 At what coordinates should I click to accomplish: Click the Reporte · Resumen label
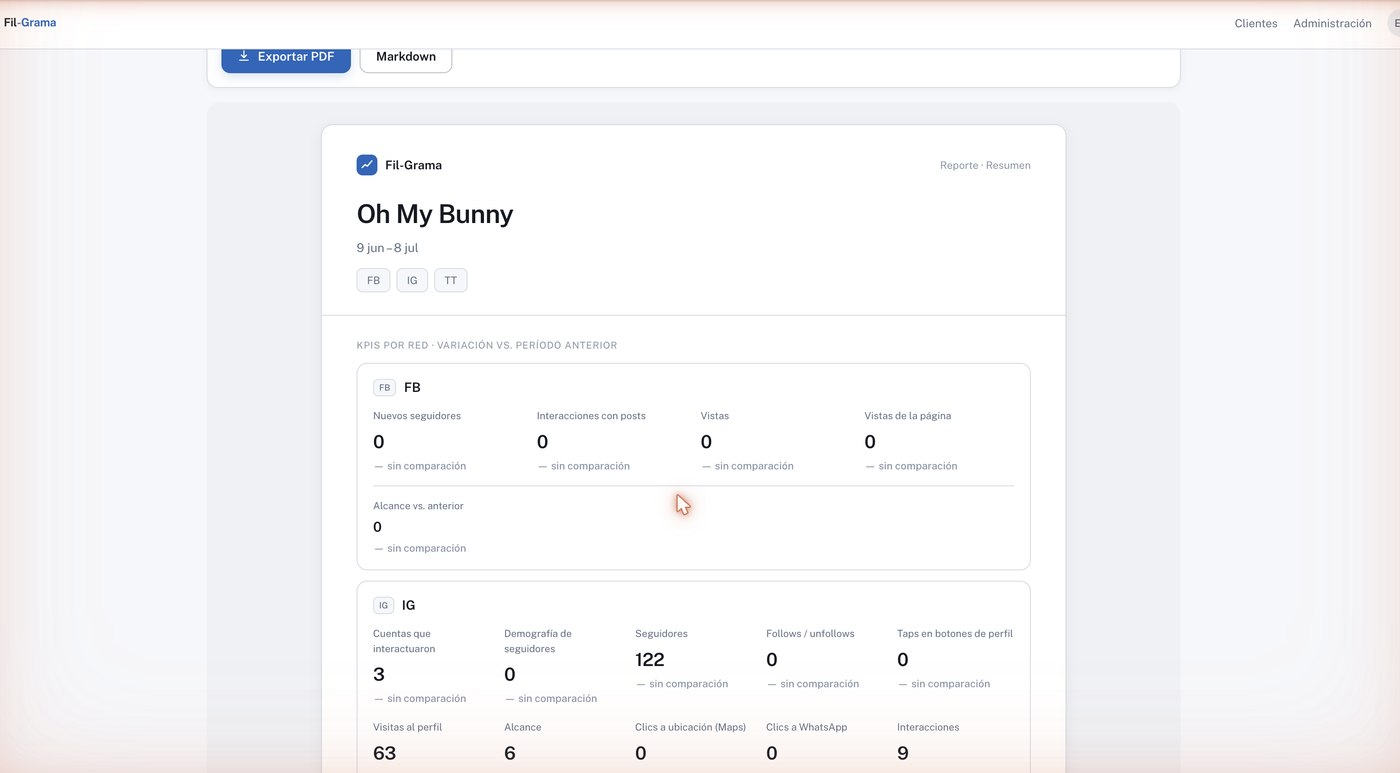pyautogui.click(x=985, y=165)
